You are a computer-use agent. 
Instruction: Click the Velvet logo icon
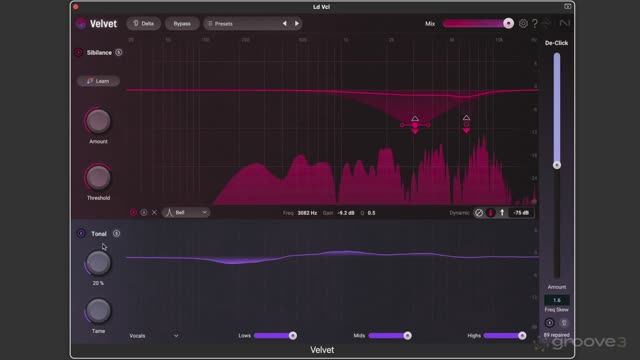pyautogui.click(x=81, y=24)
